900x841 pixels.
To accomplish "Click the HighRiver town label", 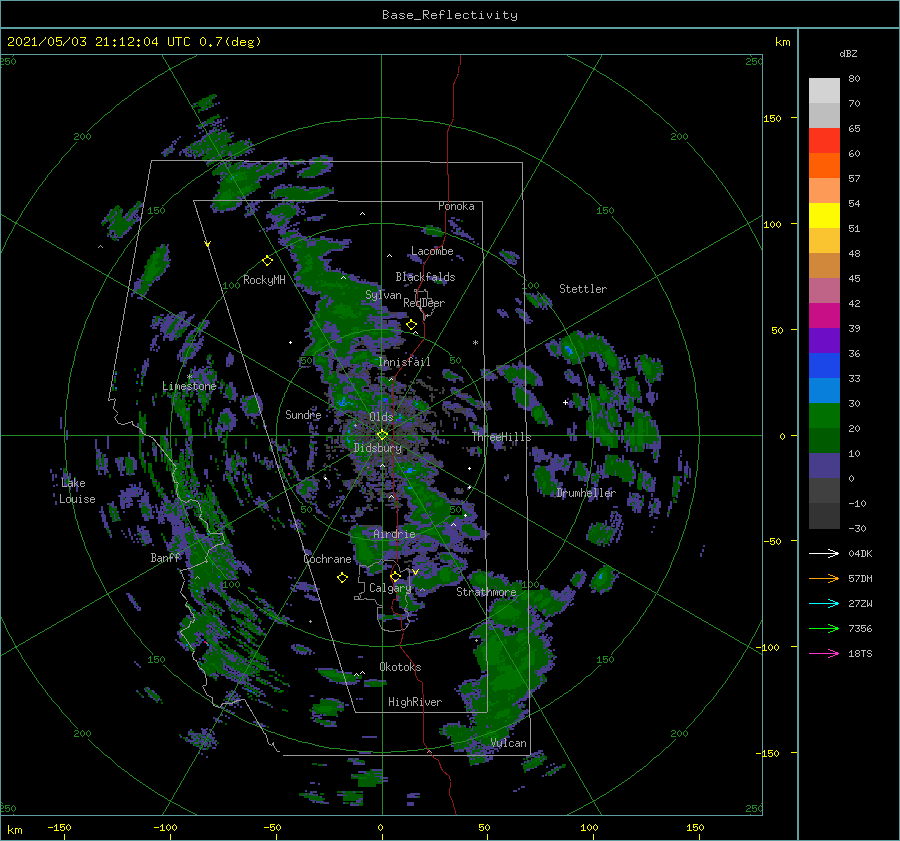I will [415, 702].
